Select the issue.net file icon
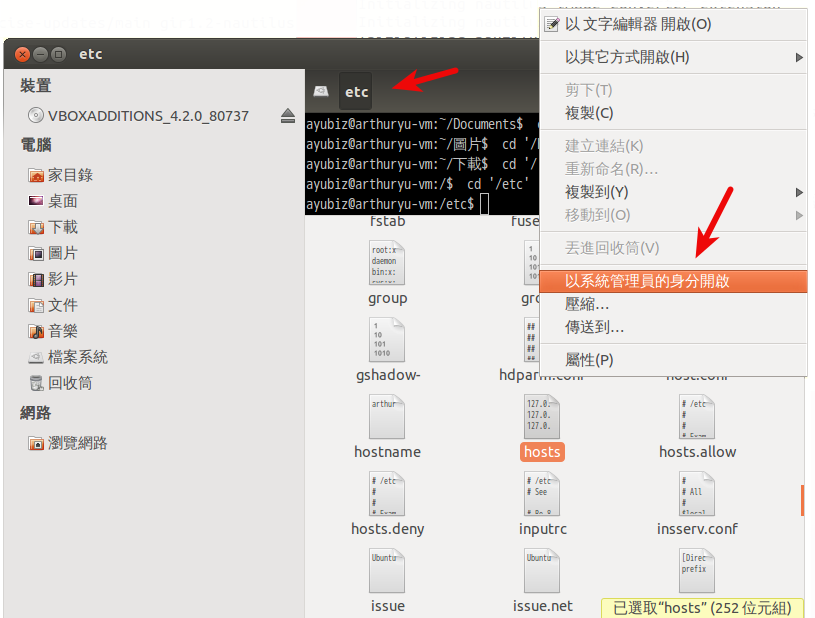 tap(541, 570)
